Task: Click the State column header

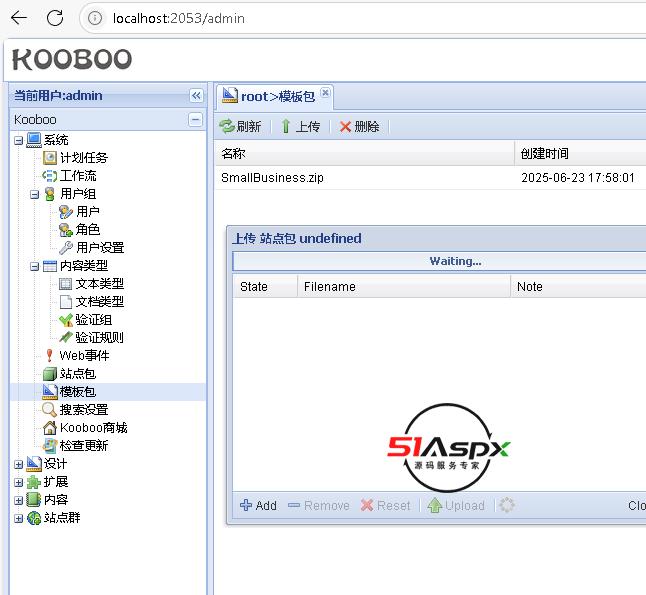Action: 265,286
